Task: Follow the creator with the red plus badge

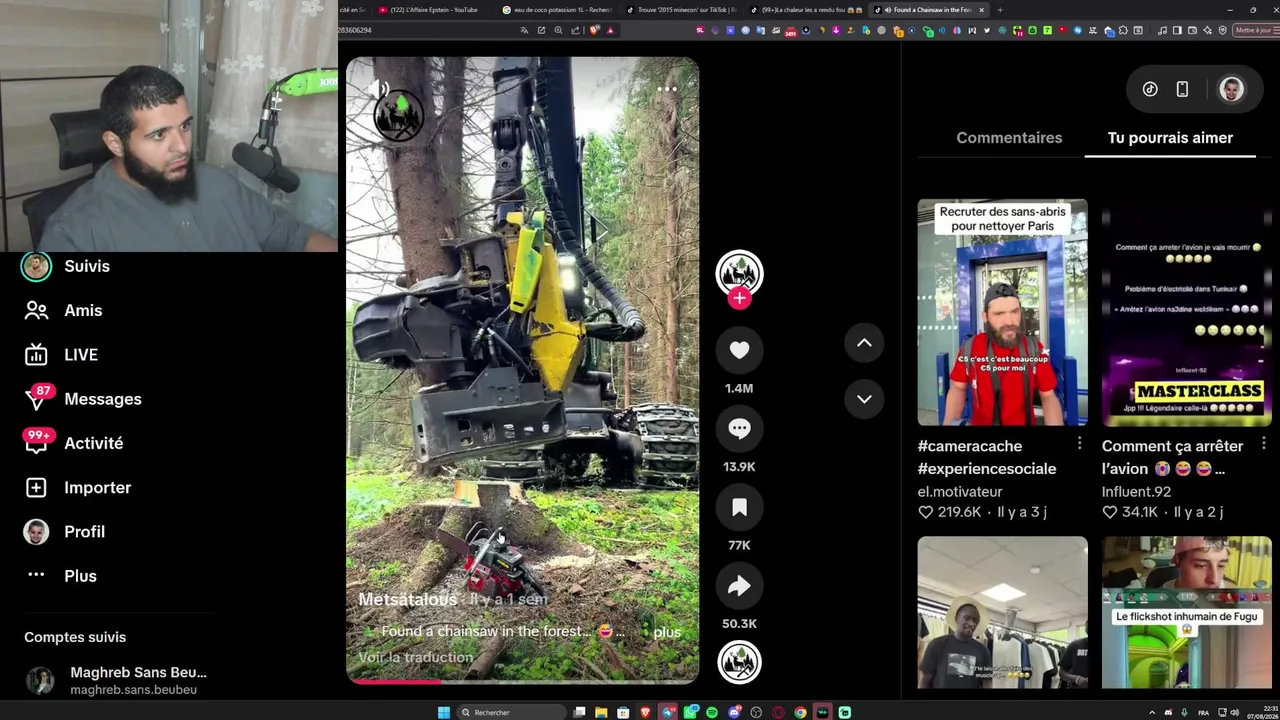Action: tap(739, 298)
